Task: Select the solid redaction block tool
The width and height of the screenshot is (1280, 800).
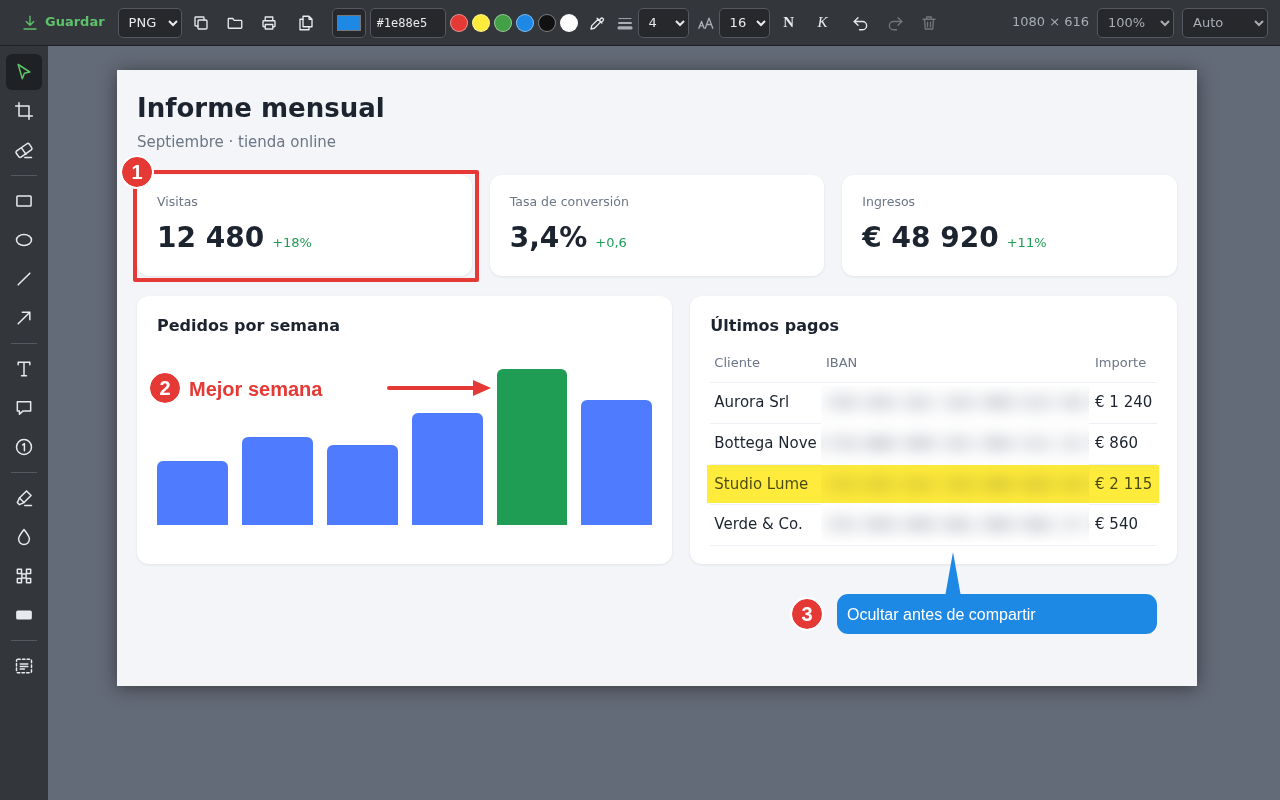Action: point(24,615)
